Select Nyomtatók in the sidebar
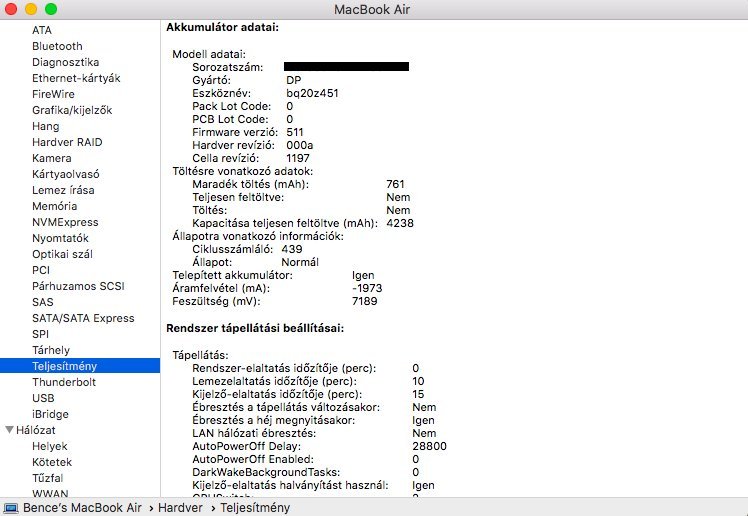 (x=61, y=238)
